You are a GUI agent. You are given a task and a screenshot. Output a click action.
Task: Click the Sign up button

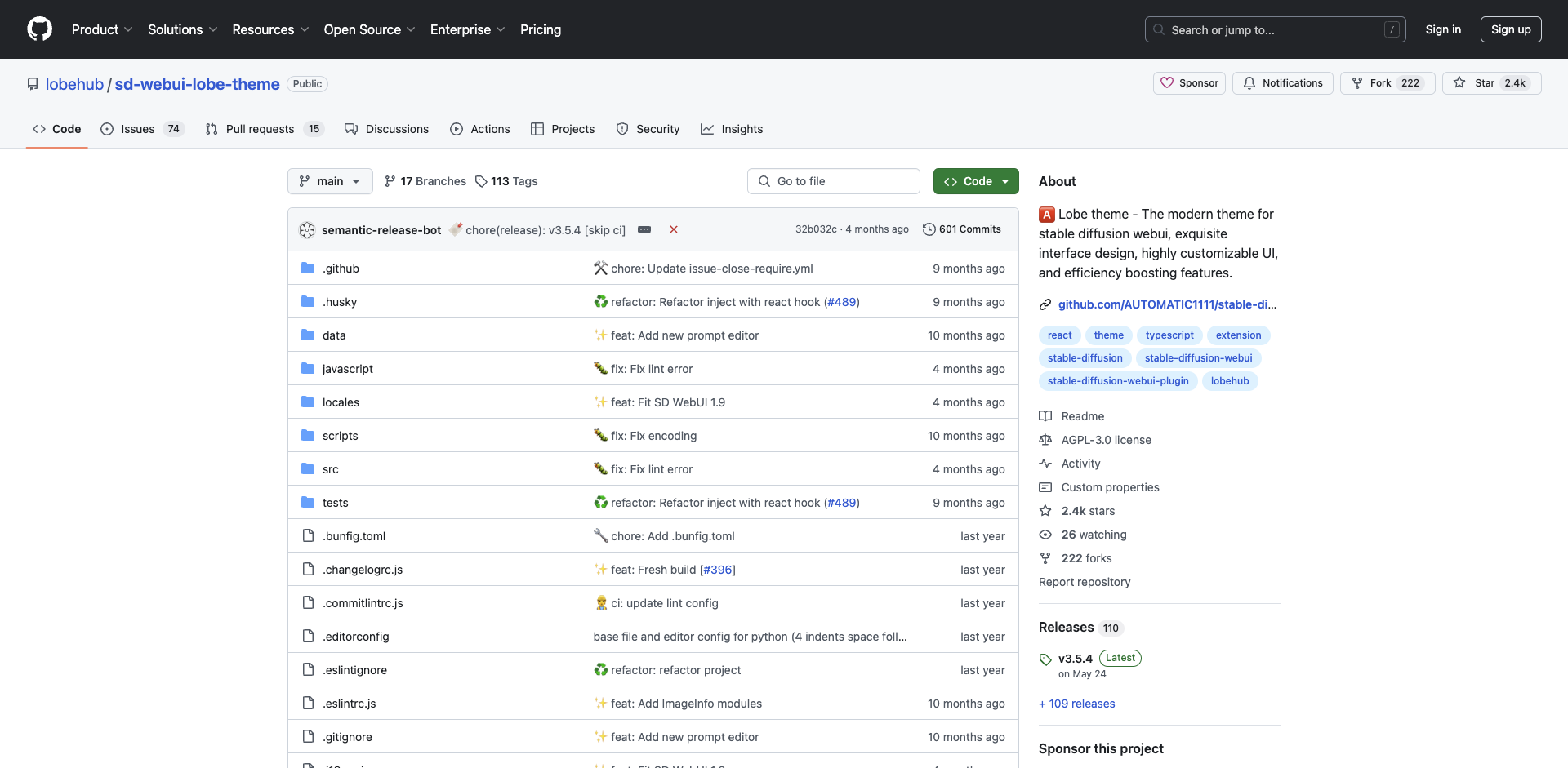[x=1511, y=29]
